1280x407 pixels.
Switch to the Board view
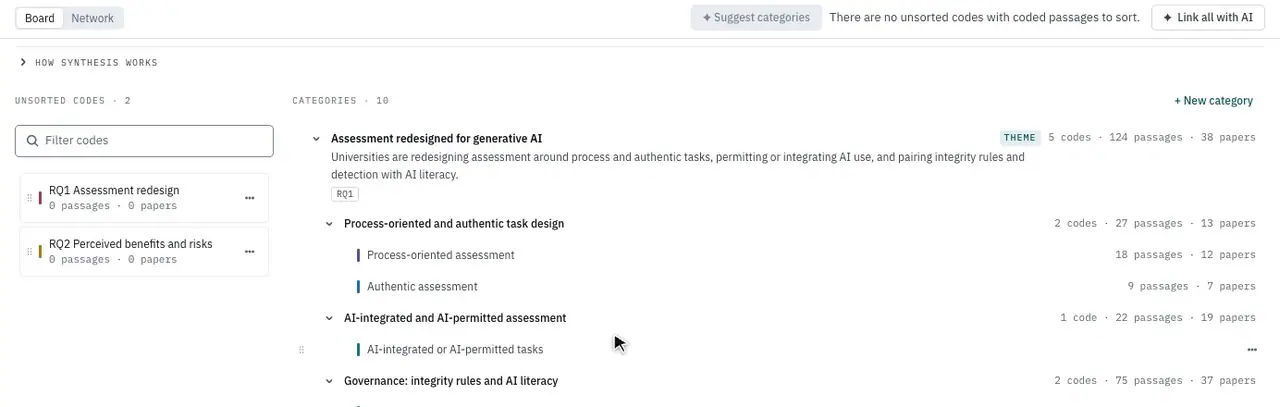point(40,18)
